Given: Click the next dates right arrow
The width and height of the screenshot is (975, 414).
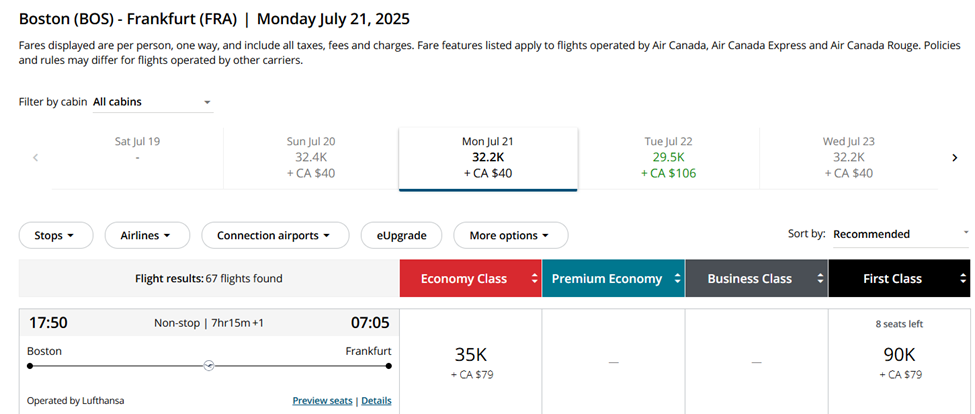Looking at the screenshot, I should 954,157.
